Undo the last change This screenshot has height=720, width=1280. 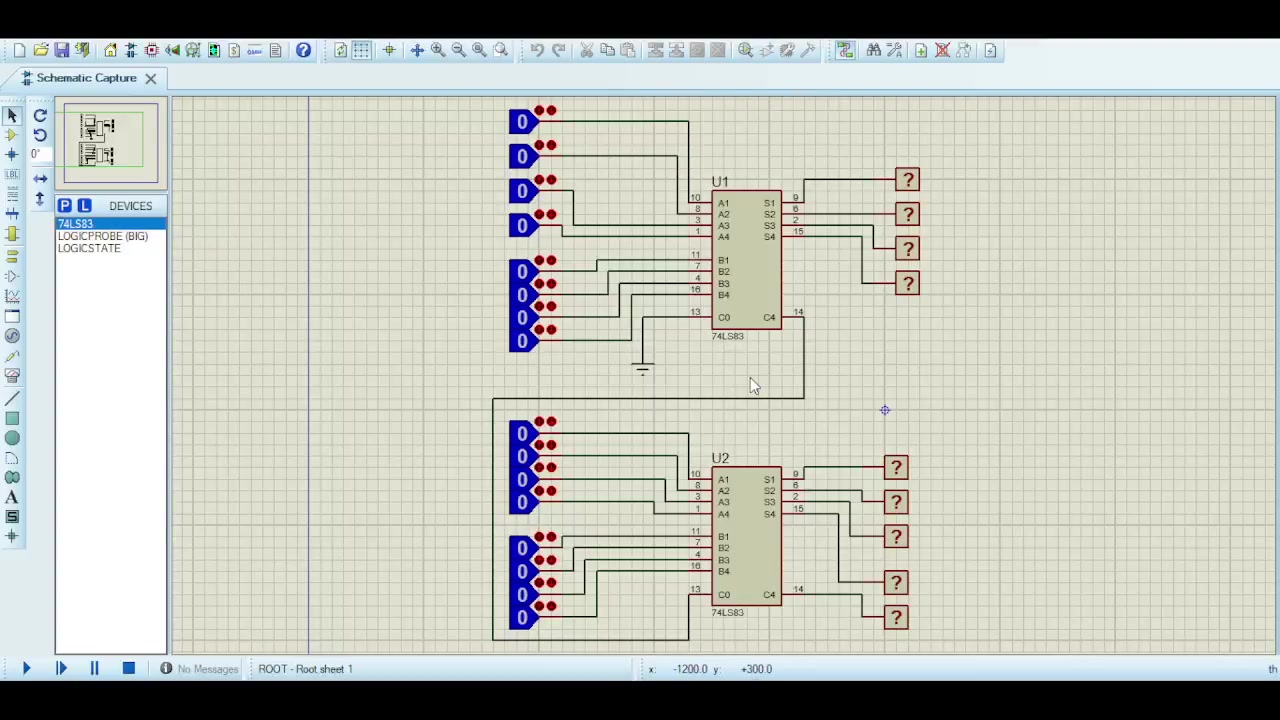tap(537, 50)
